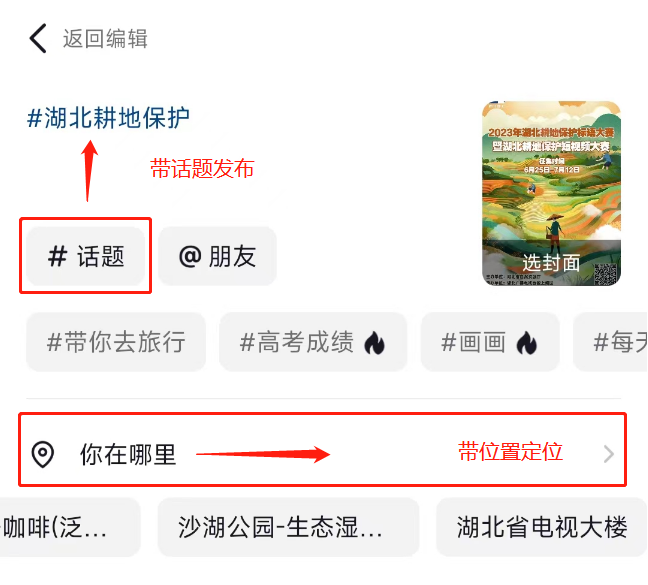Click the #湖北耕地保护 hashtag in caption
The width and height of the screenshot is (648, 585).
click(108, 118)
